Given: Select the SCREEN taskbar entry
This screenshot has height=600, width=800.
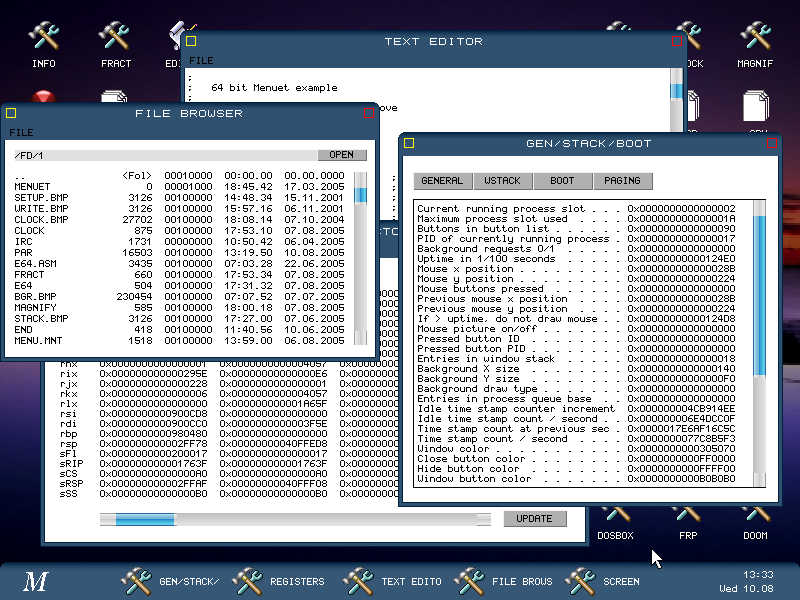Looking at the screenshot, I should click(602, 581).
